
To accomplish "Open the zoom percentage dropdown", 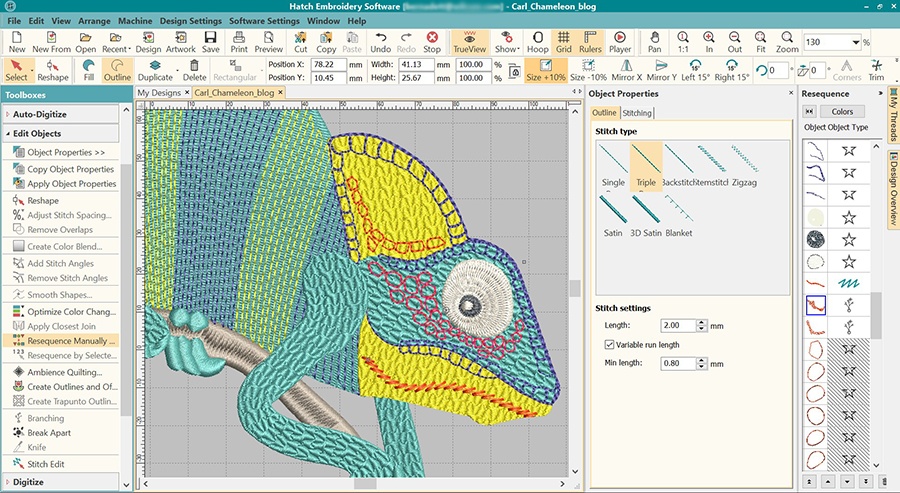I will (x=855, y=42).
